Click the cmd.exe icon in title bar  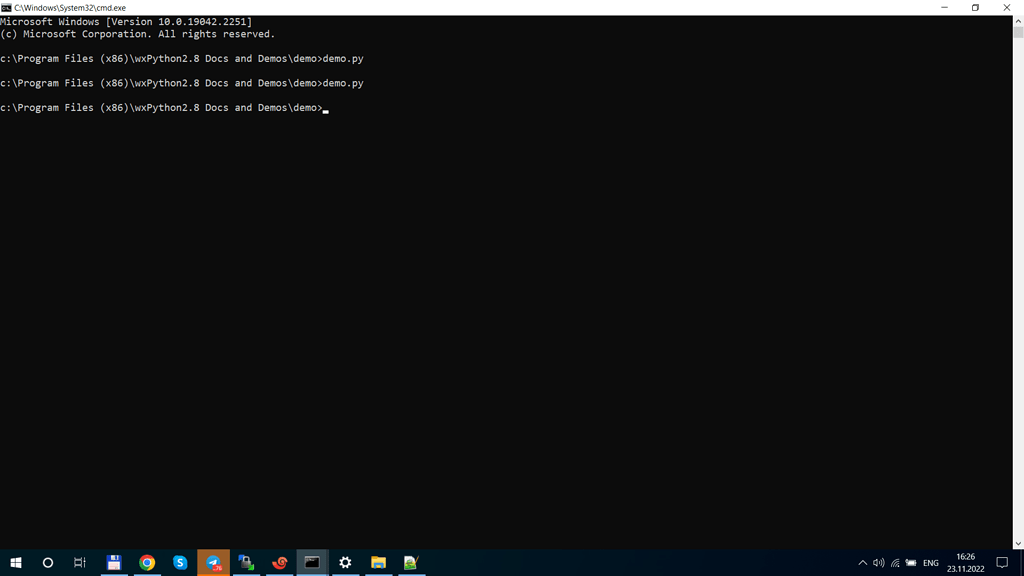coord(6,7)
